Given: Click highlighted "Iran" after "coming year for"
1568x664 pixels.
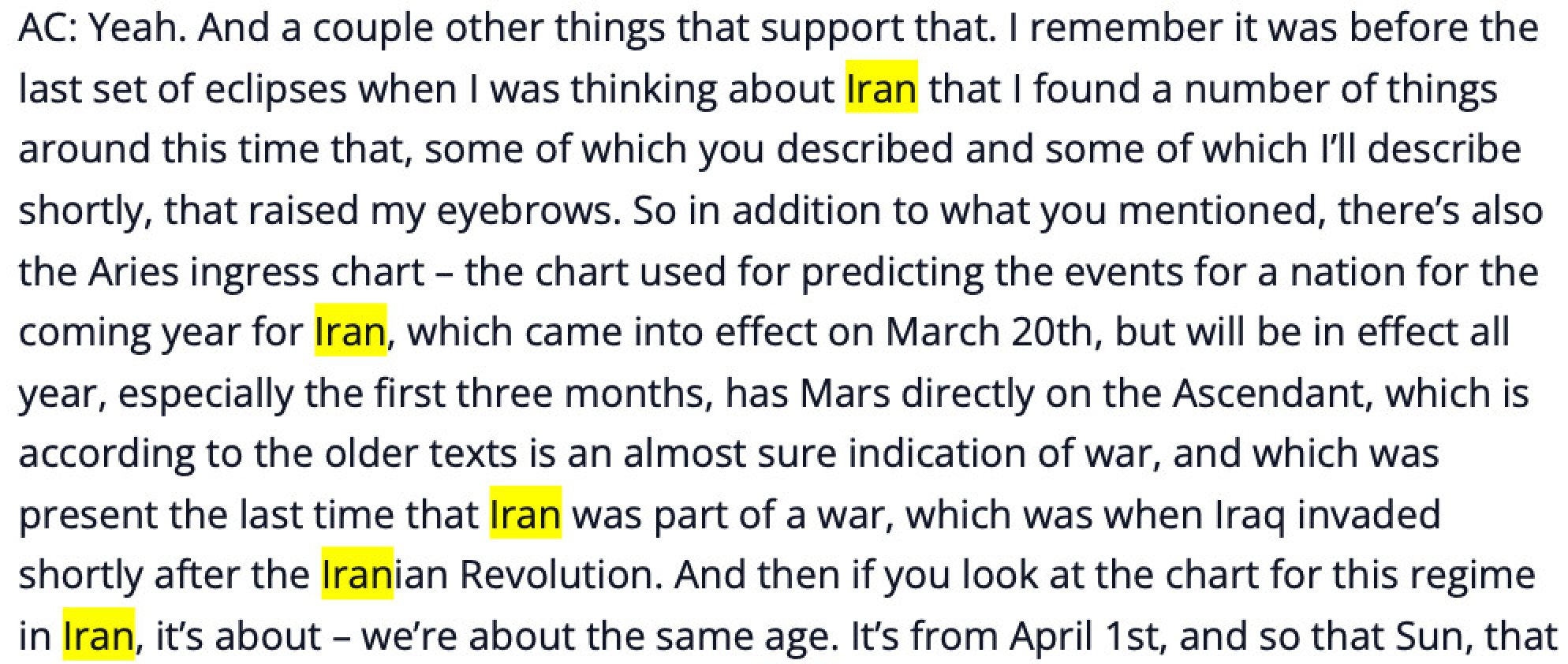Looking at the screenshot, I should click(350, 331).
